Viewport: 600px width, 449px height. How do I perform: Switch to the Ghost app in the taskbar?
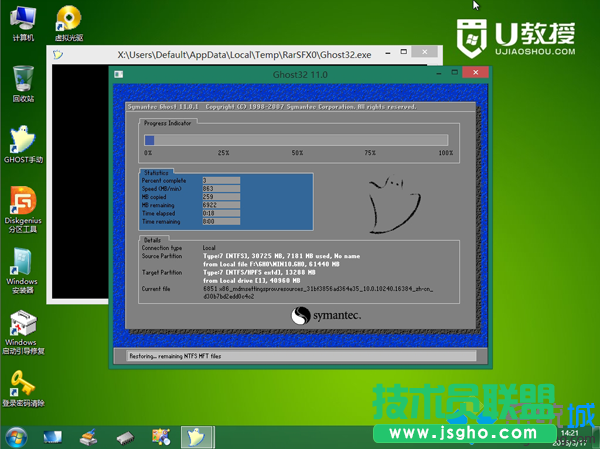pyautogui.click(x=196, y=437)
